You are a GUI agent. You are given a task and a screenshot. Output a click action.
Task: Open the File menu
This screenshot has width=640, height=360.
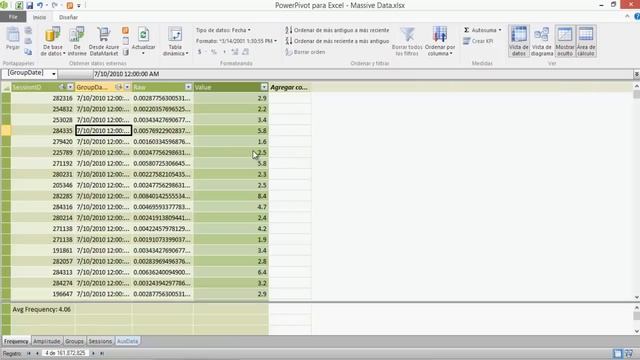pos(13,17)
